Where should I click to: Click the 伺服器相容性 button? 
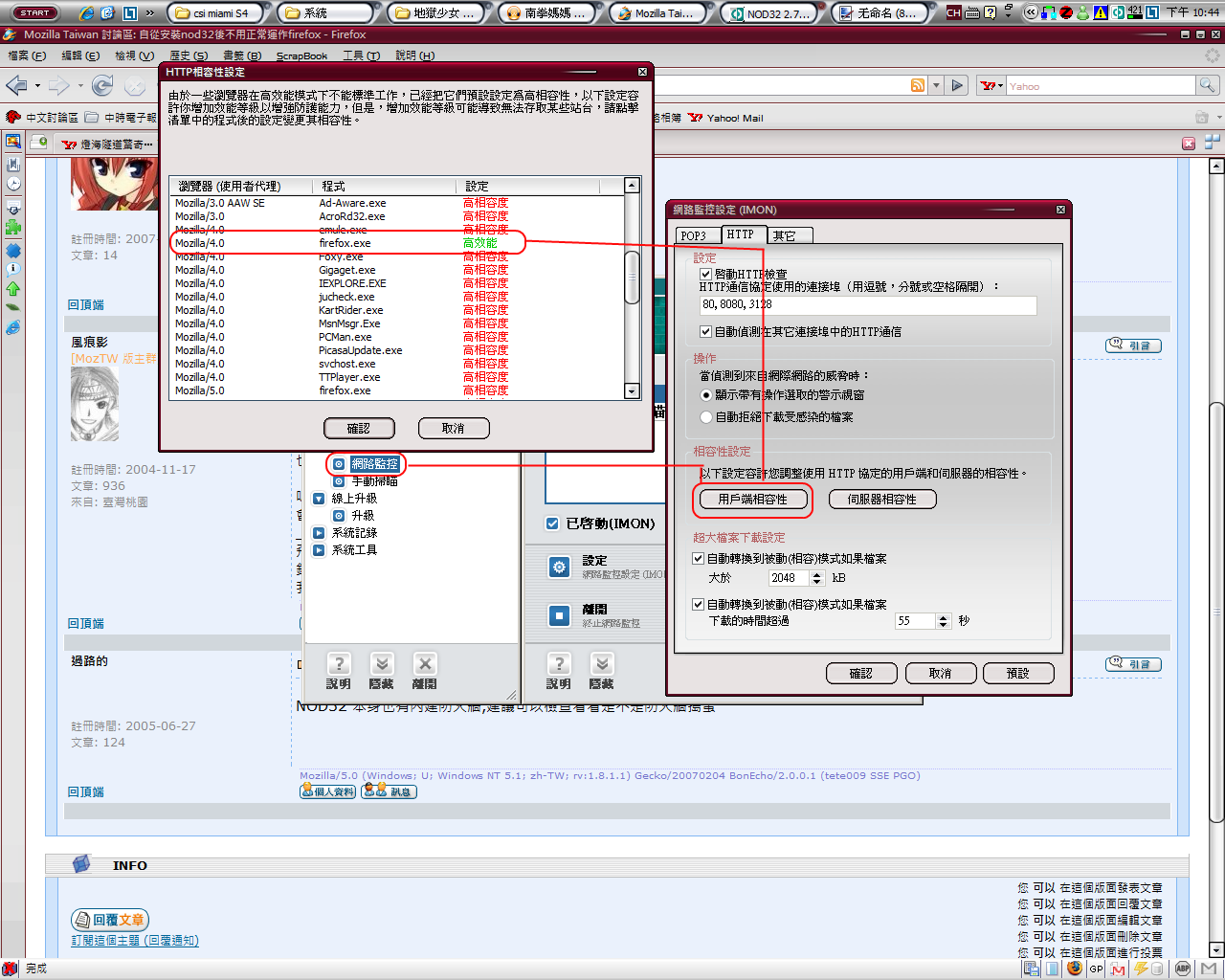(x=881, y=500)
